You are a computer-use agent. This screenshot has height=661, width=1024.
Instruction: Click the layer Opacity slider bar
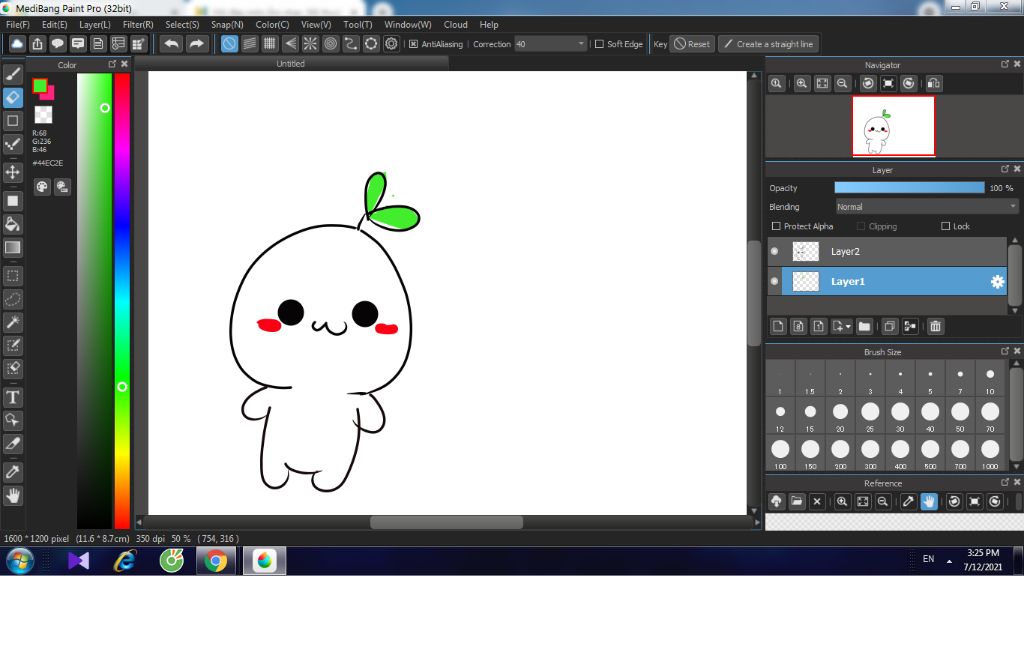(x=909, y=188)
